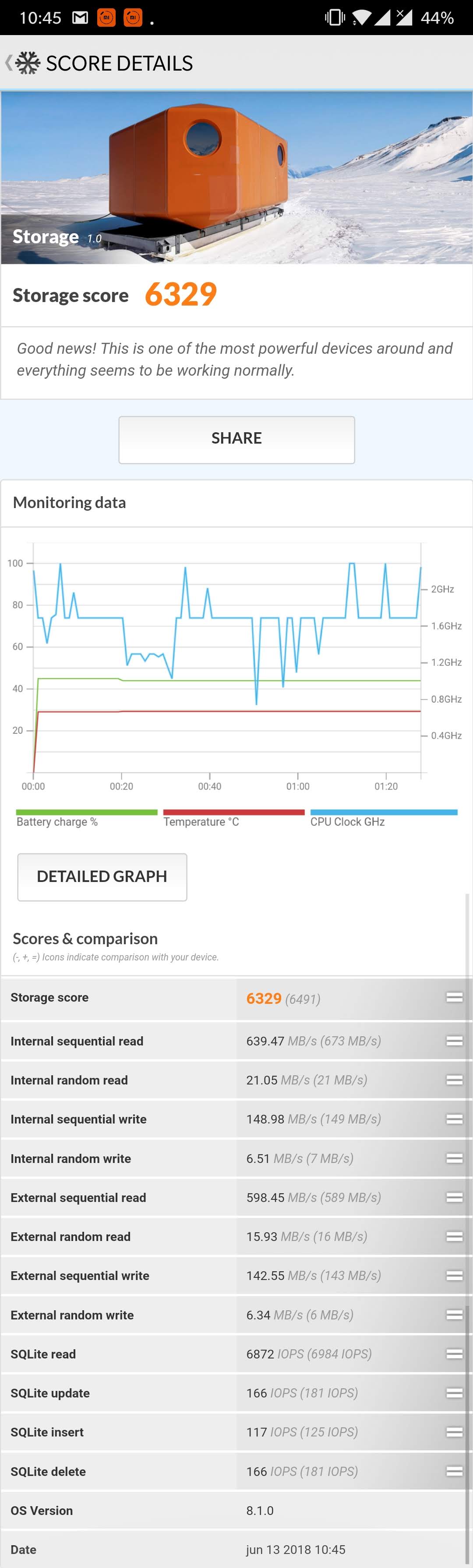The height and width of the screenshot is (1568, 473).
Task: Tap equals icon on External random write row
Action: point(454,1315)
